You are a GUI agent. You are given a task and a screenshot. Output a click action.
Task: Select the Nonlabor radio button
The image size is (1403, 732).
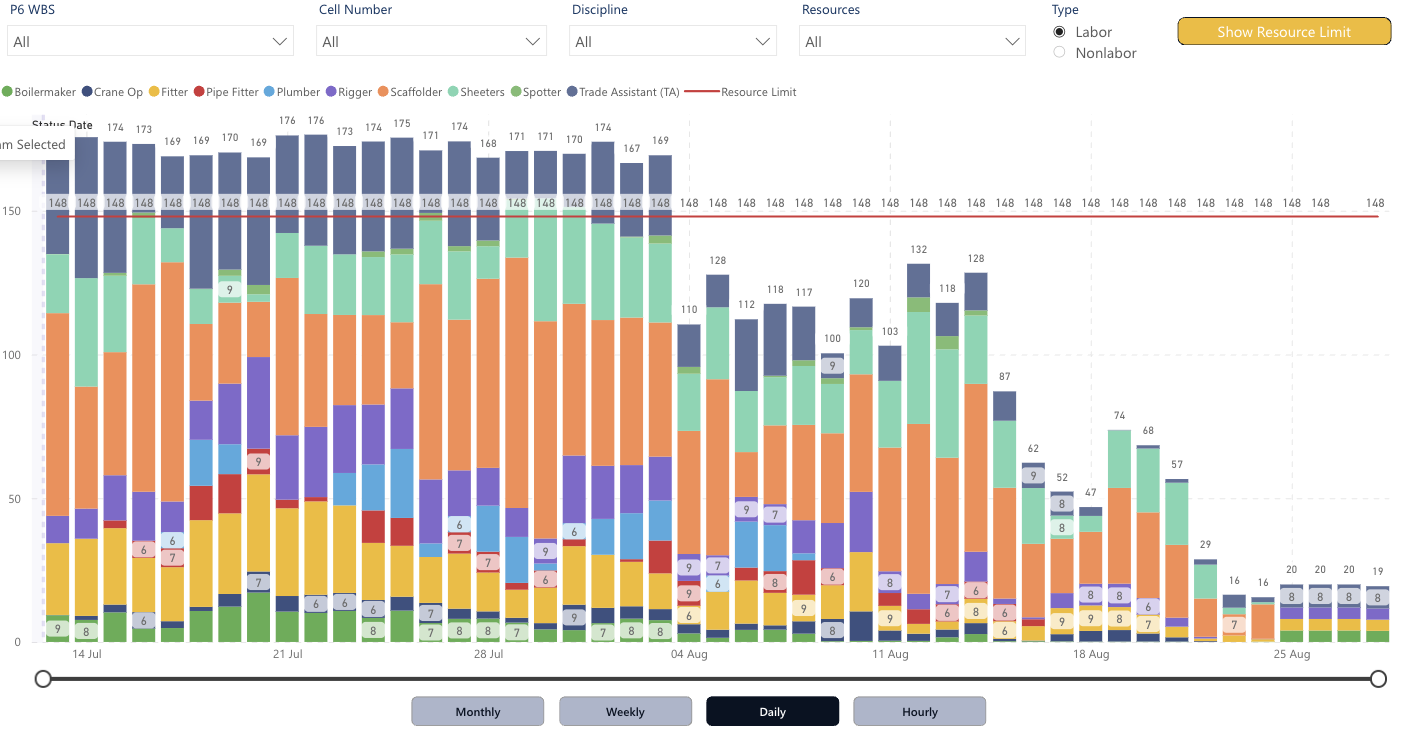point(1060,53)
